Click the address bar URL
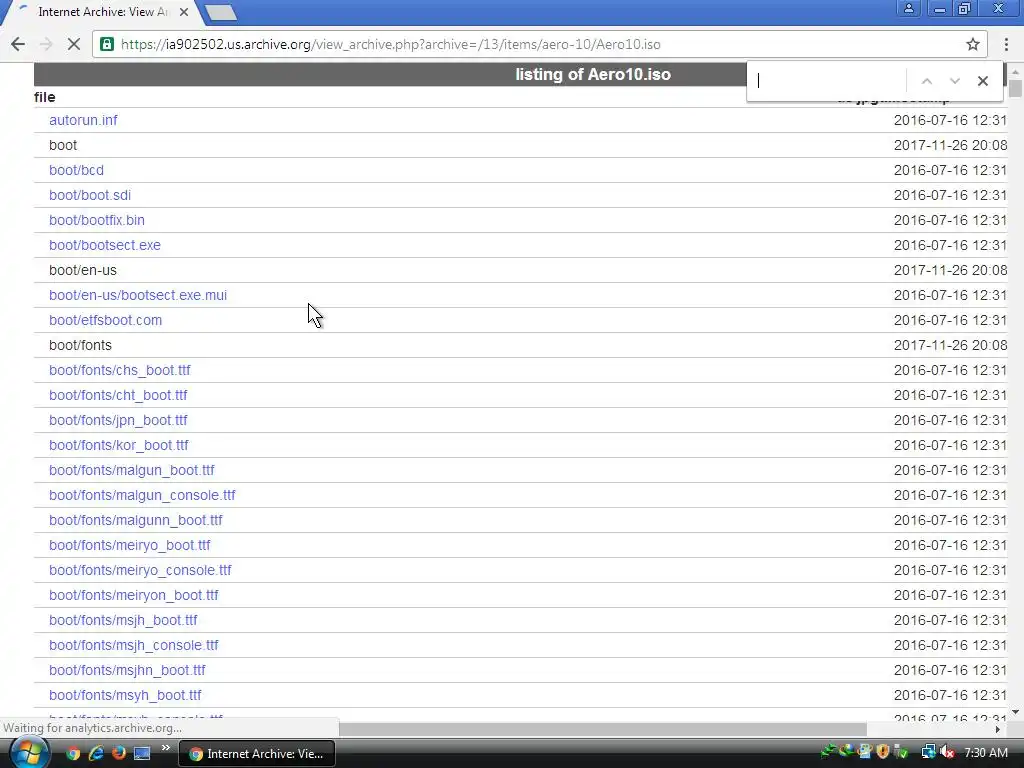This screenshot has height=768, width=1024. [x=391, y=44]
